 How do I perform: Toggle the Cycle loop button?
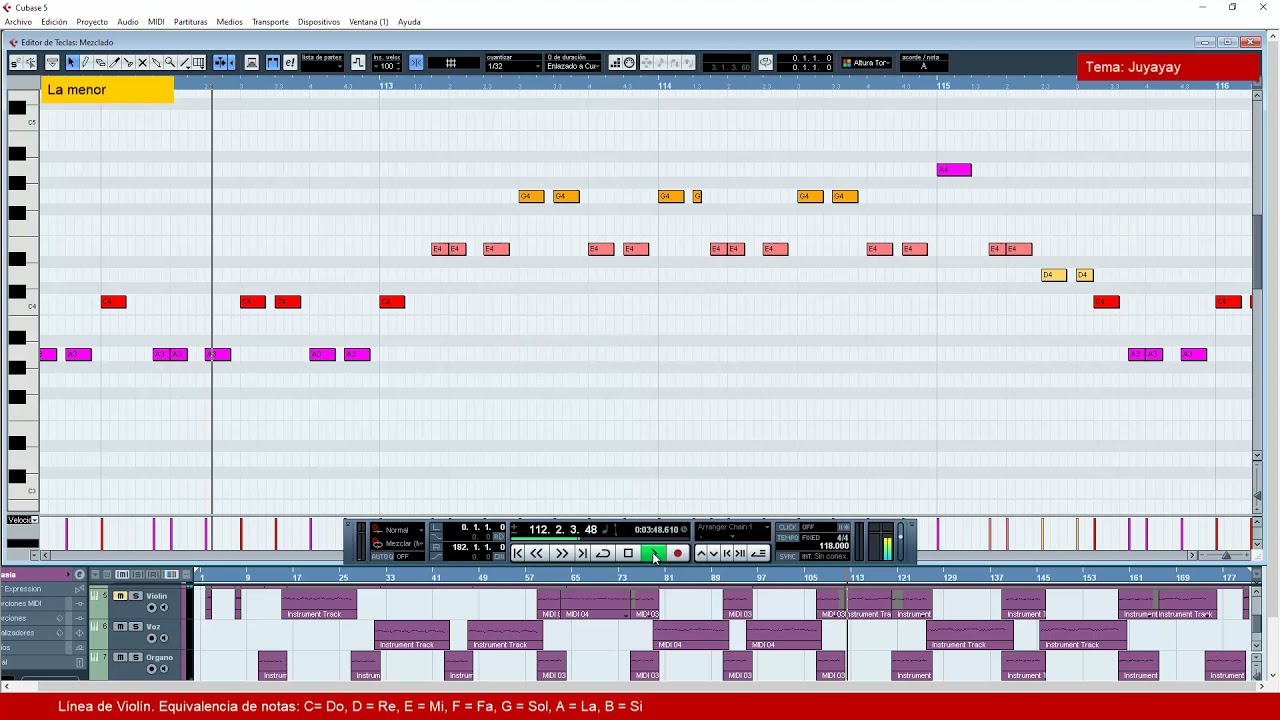pos(603,553)
